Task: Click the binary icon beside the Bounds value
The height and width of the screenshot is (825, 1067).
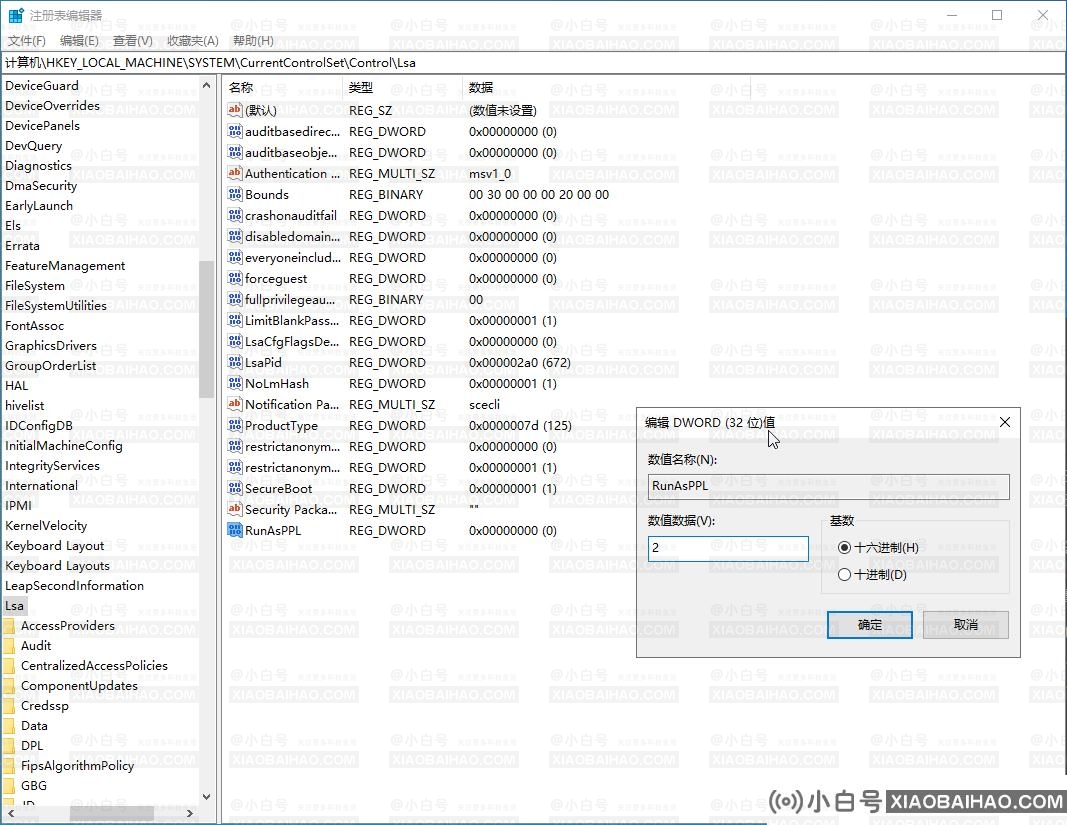Action: (235, 195)
